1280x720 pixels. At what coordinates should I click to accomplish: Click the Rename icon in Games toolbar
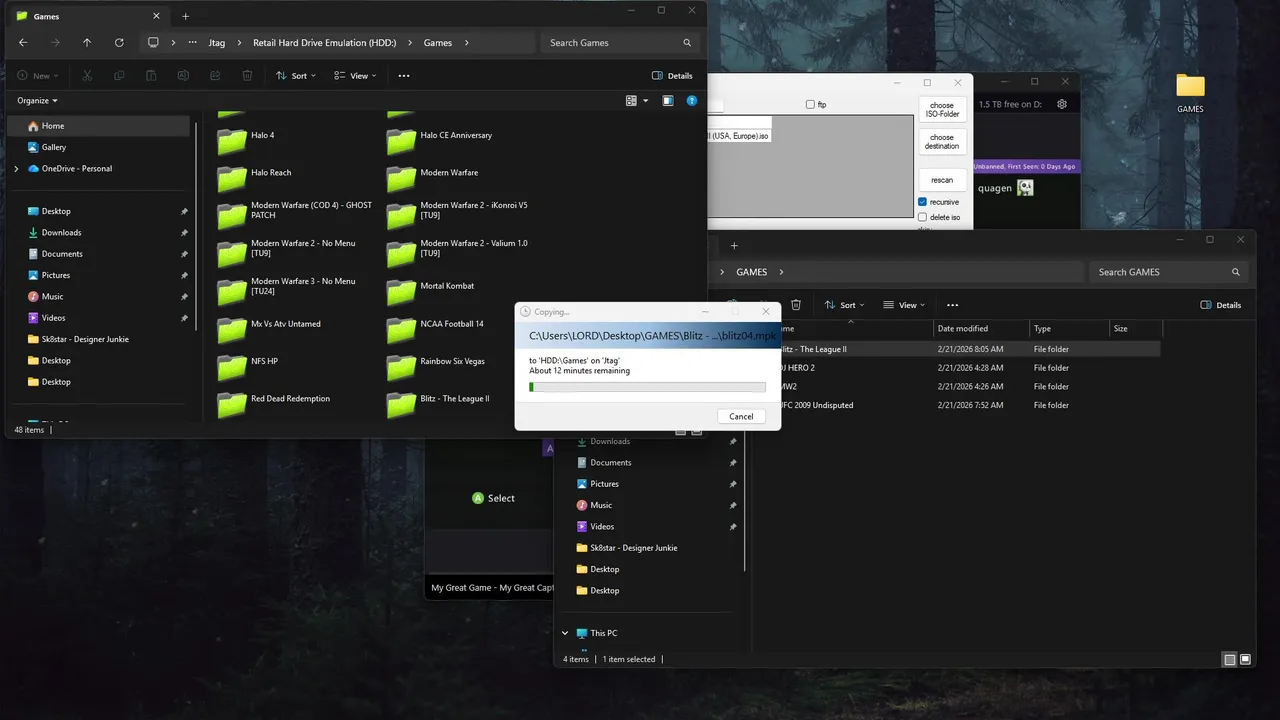tap(183, 76)
